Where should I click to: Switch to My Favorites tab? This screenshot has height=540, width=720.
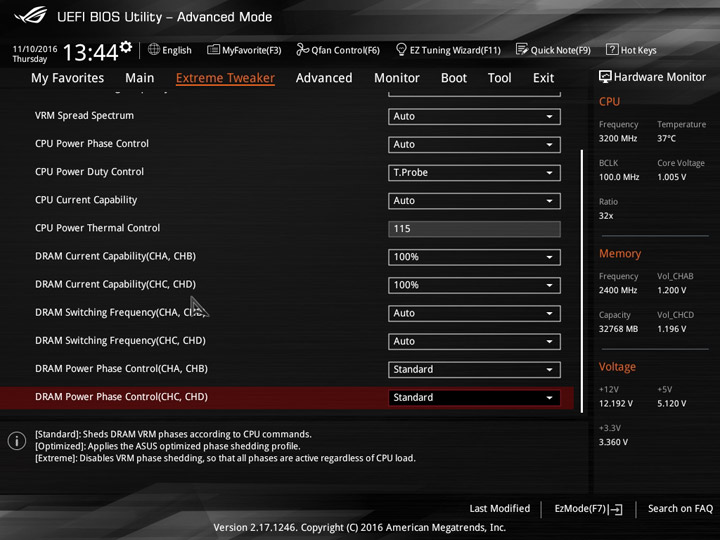tap(68, 78)
